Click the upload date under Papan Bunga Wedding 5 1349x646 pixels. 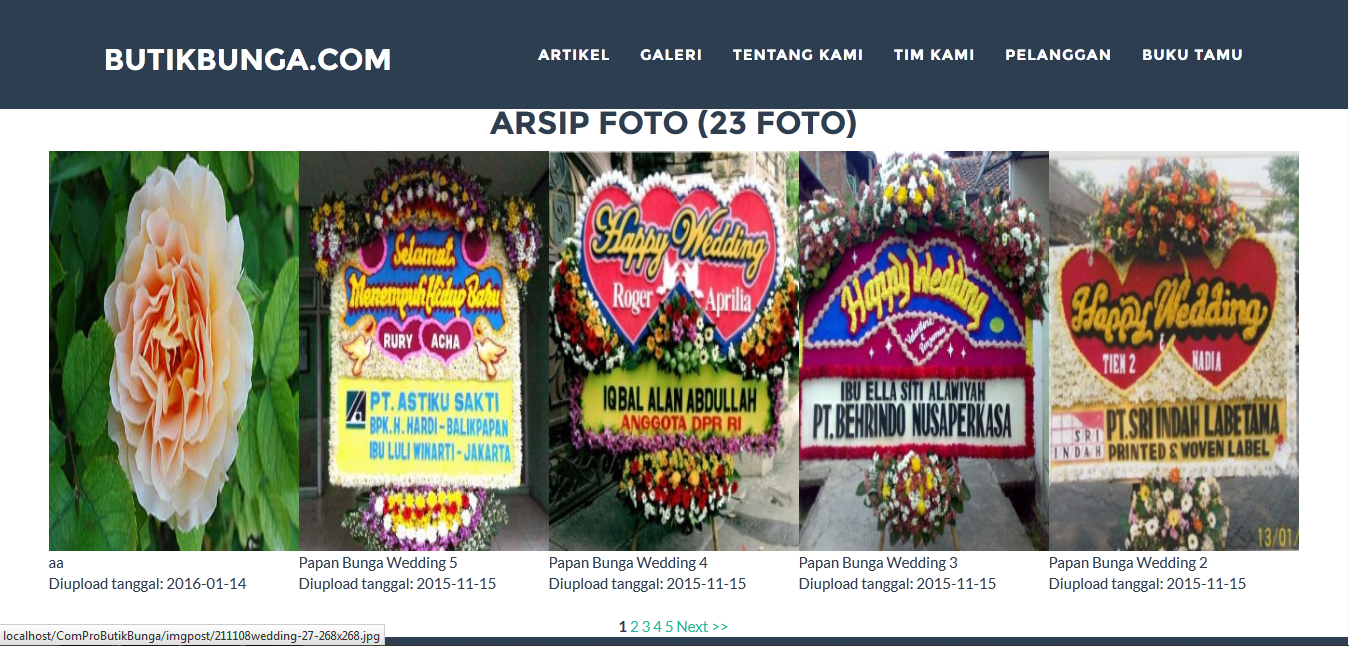tap(397, 584)
